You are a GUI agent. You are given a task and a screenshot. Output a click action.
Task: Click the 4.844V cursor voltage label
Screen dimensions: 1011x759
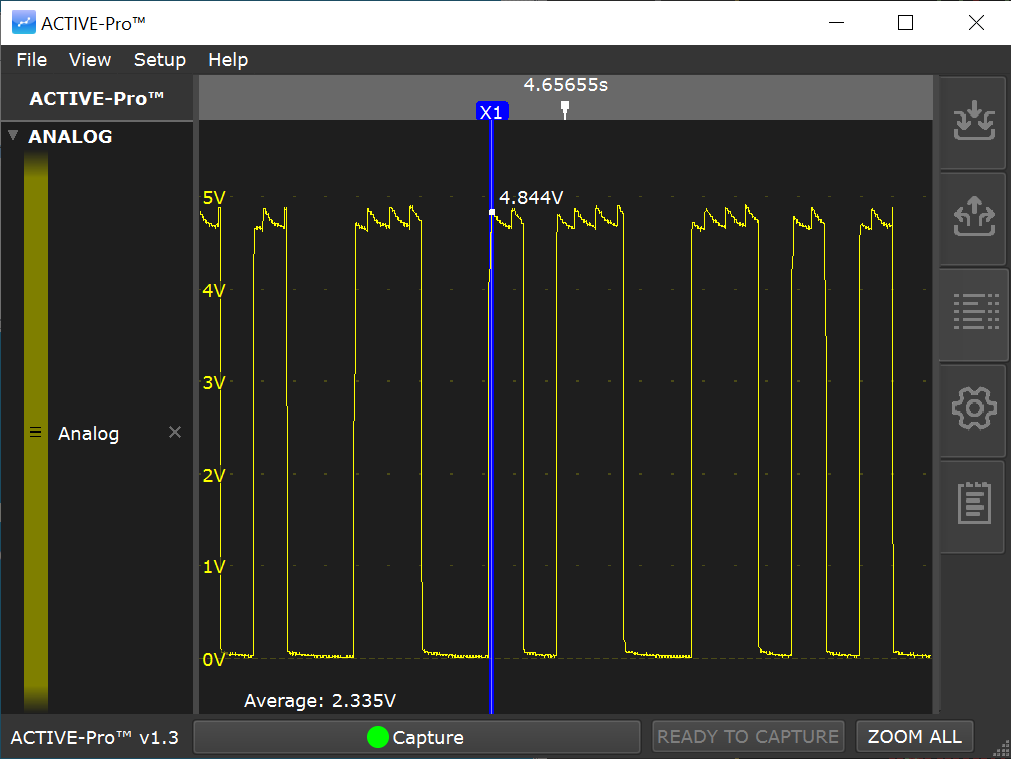pyautogui.click(x=531, y=197)
